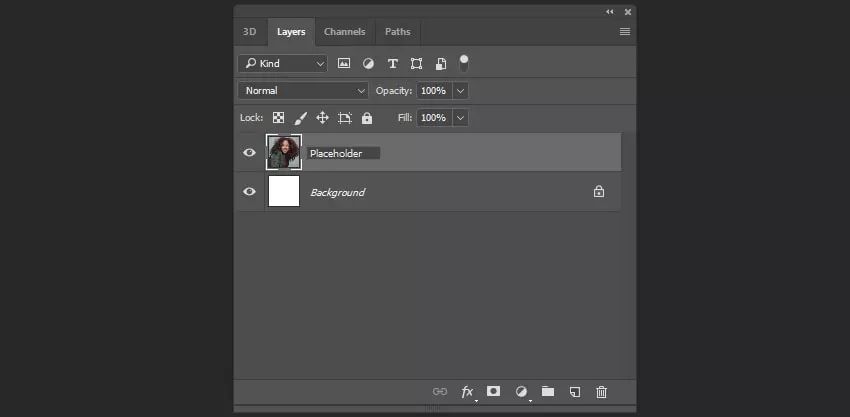The width and height of the screenshot is (850, 417).
Task: Filter for shape layers icon
Action: point(416,63)
